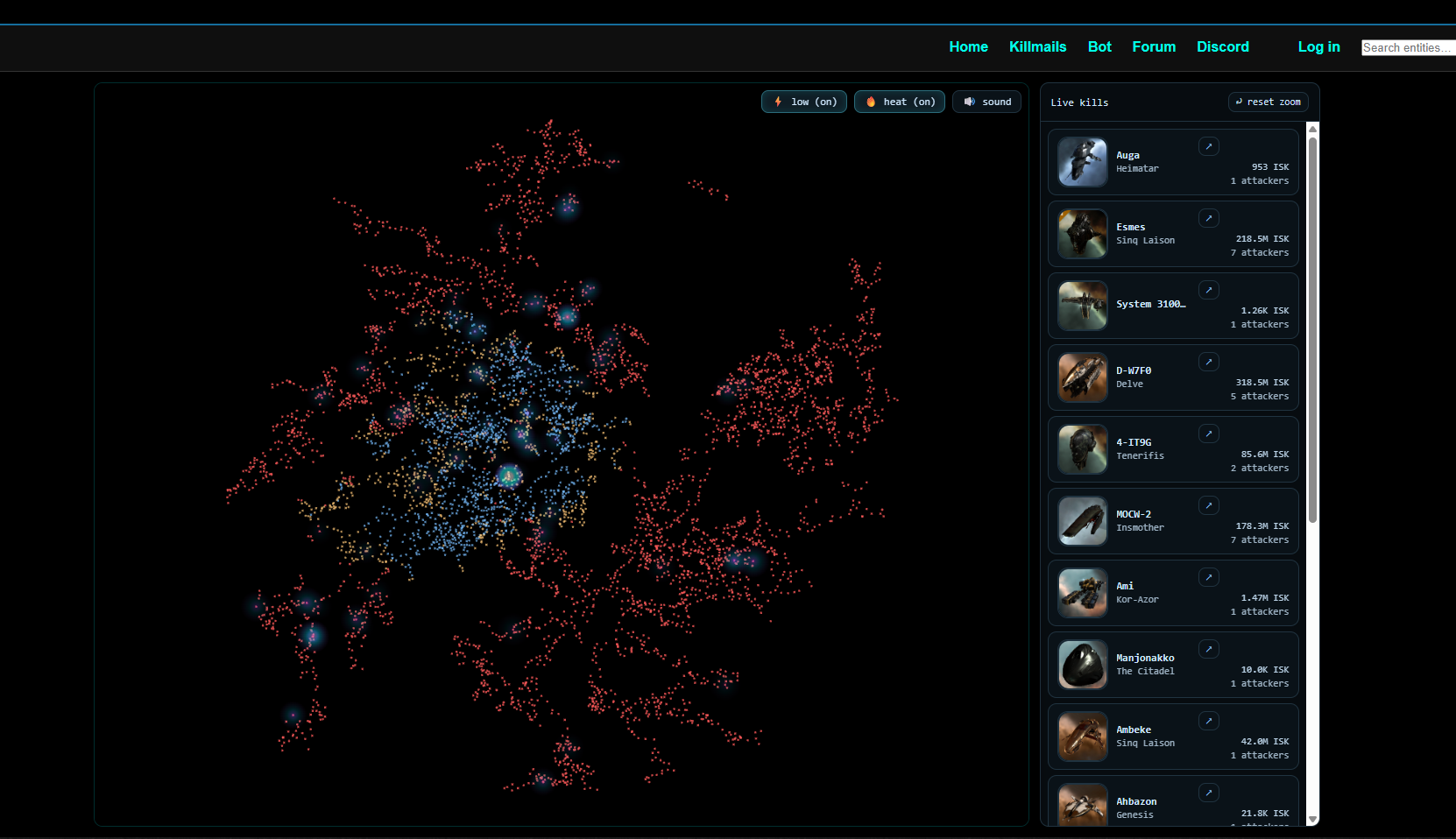Disable the heat (on) overlay
The height and width of the screenshot is (839, 1456).
pyautogui.click(x=900, y=102)
